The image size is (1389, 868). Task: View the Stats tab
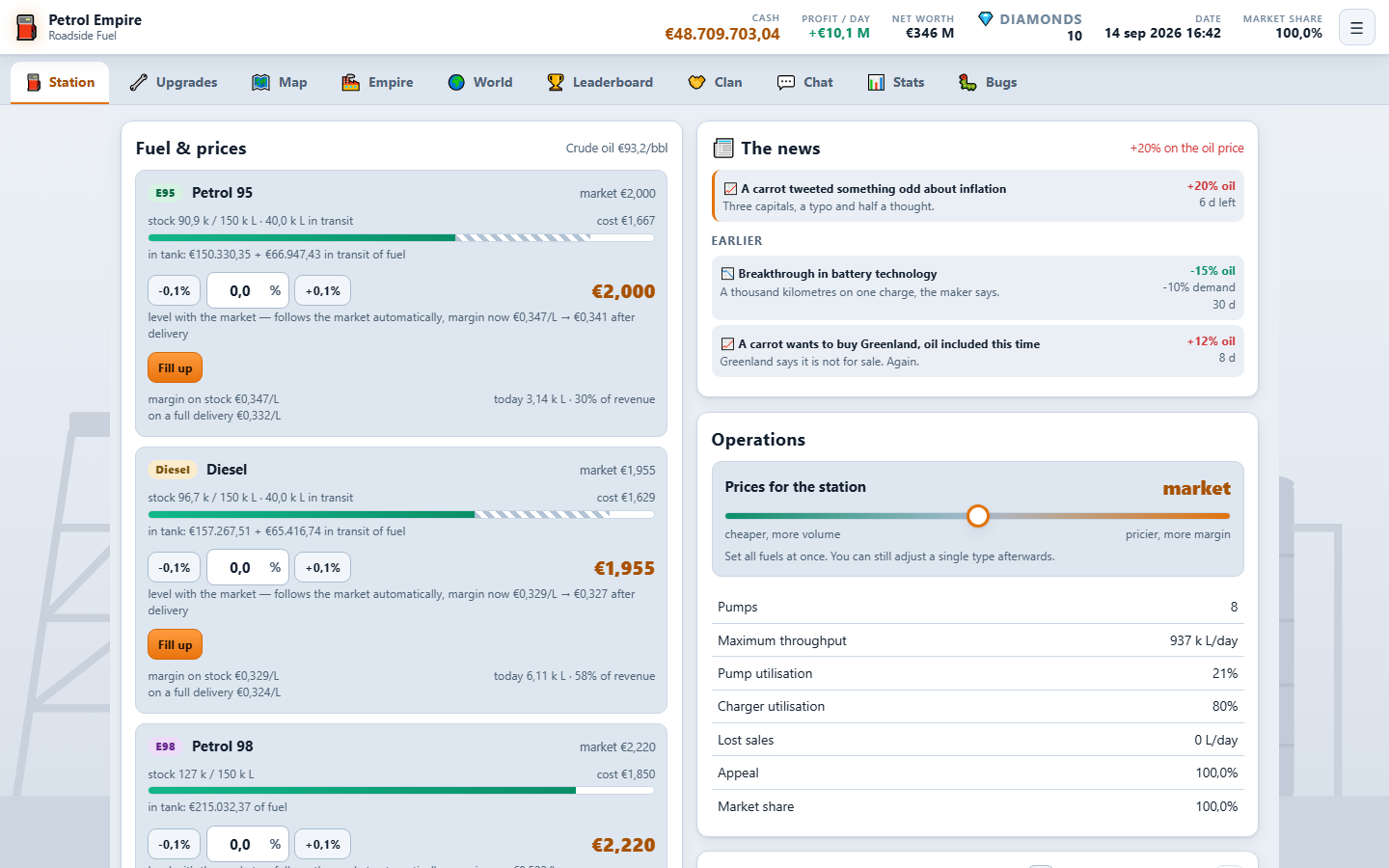point(895,83)
